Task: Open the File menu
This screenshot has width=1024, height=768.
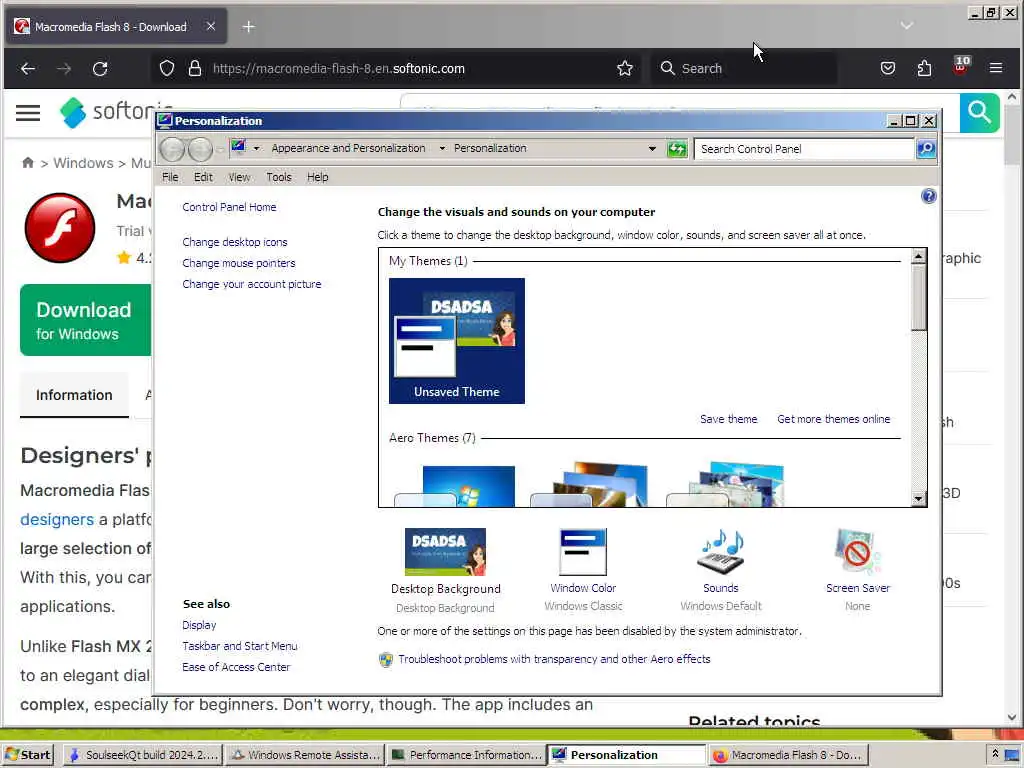Action: pyautogui.click(x=170, y=177)
